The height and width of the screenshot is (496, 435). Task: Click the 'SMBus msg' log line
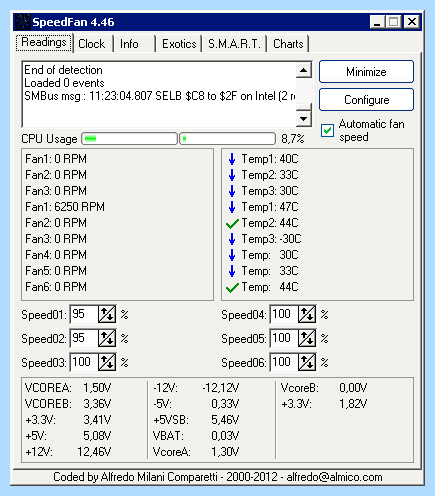click(160, 96)
